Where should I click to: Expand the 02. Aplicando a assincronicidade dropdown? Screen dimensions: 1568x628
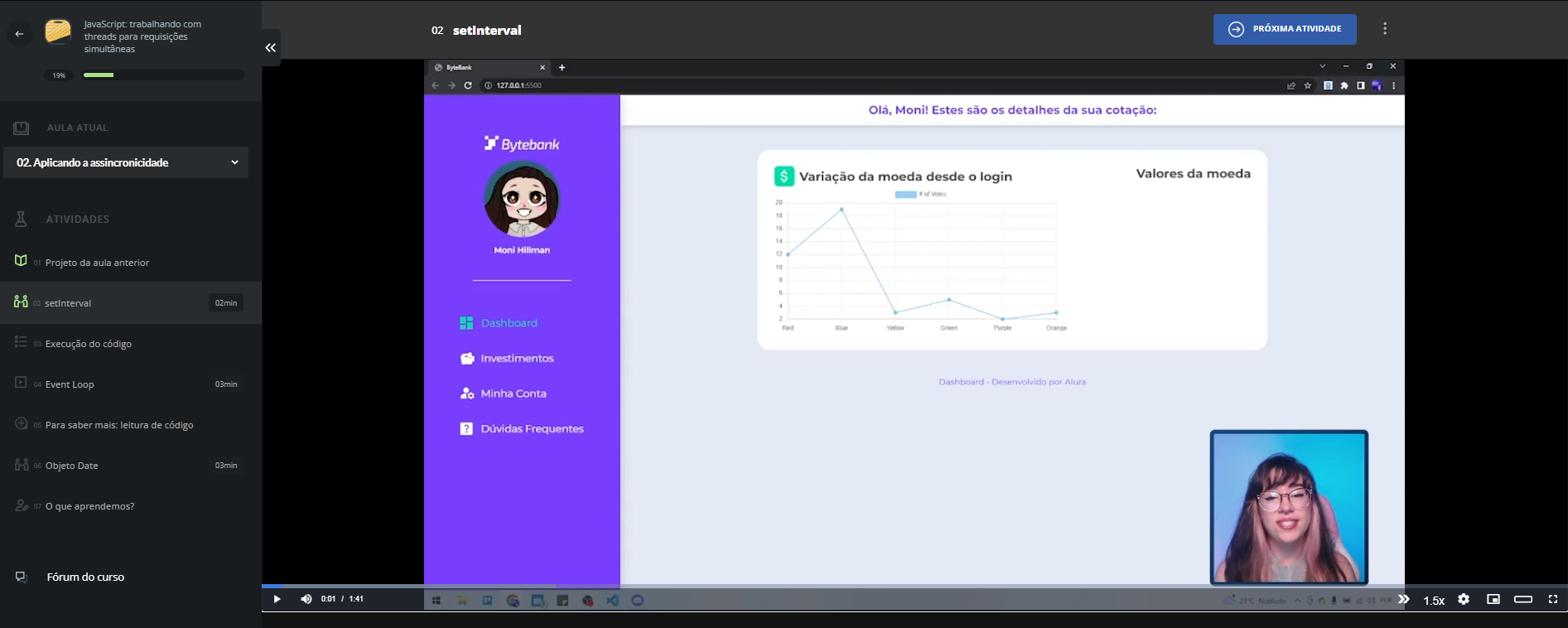[x=126, y=162]
